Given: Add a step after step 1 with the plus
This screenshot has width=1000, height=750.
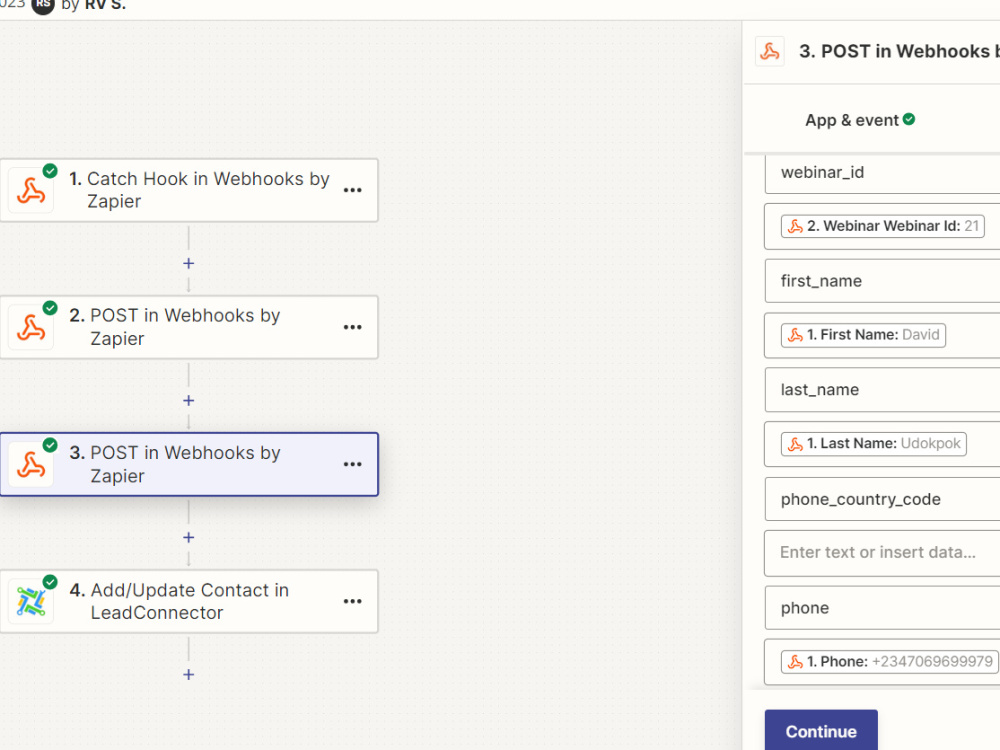Looking at the screenshot, I should point(188,263).
